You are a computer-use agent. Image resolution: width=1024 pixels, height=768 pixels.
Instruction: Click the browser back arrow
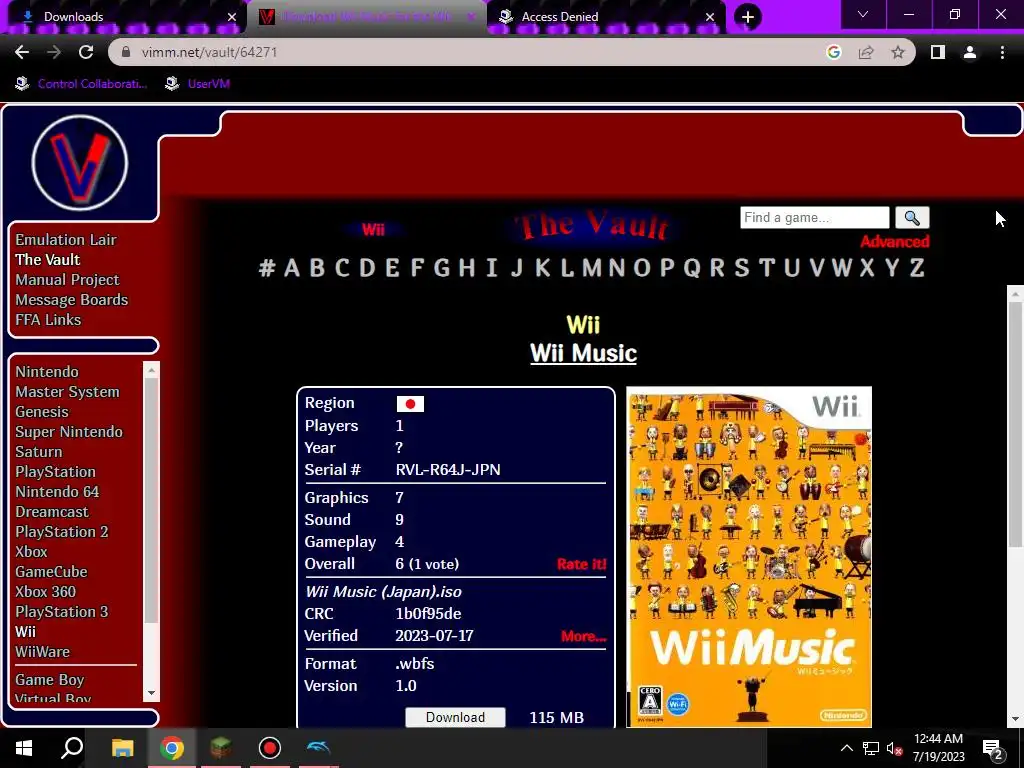point(22,52)
